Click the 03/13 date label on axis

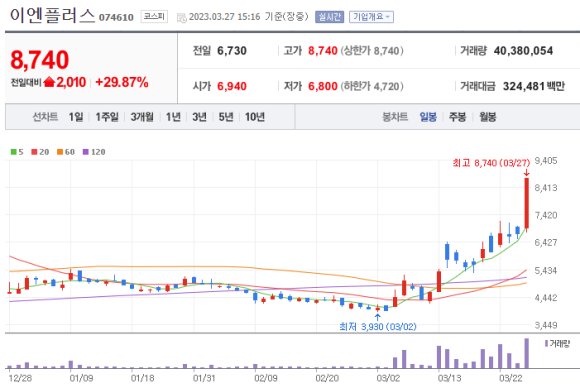click(449, 378)
